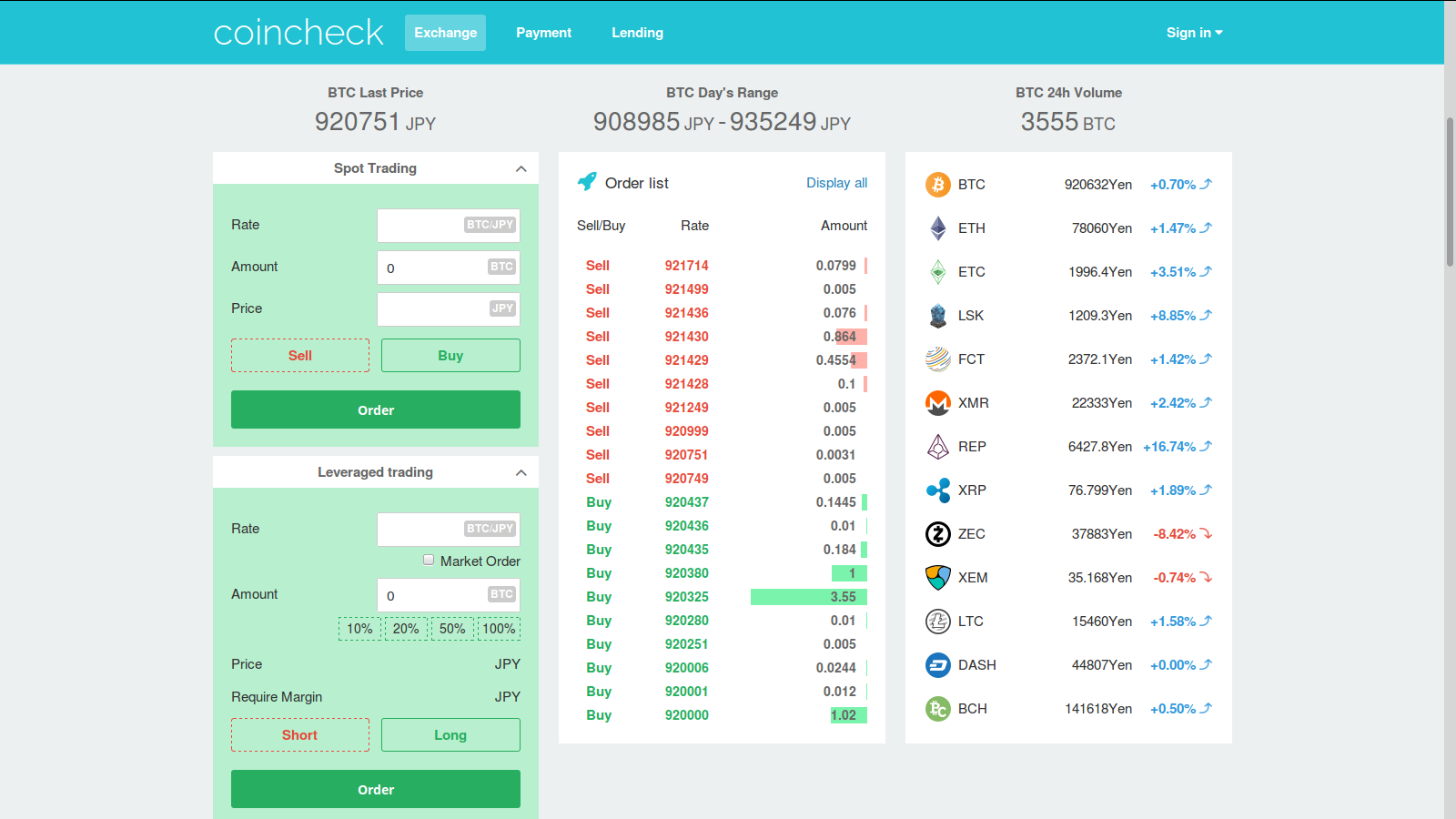This screenshot has height=819, width=1456.
Task: Click the Ethereum ETH coin icon
Action: (937, 228)
